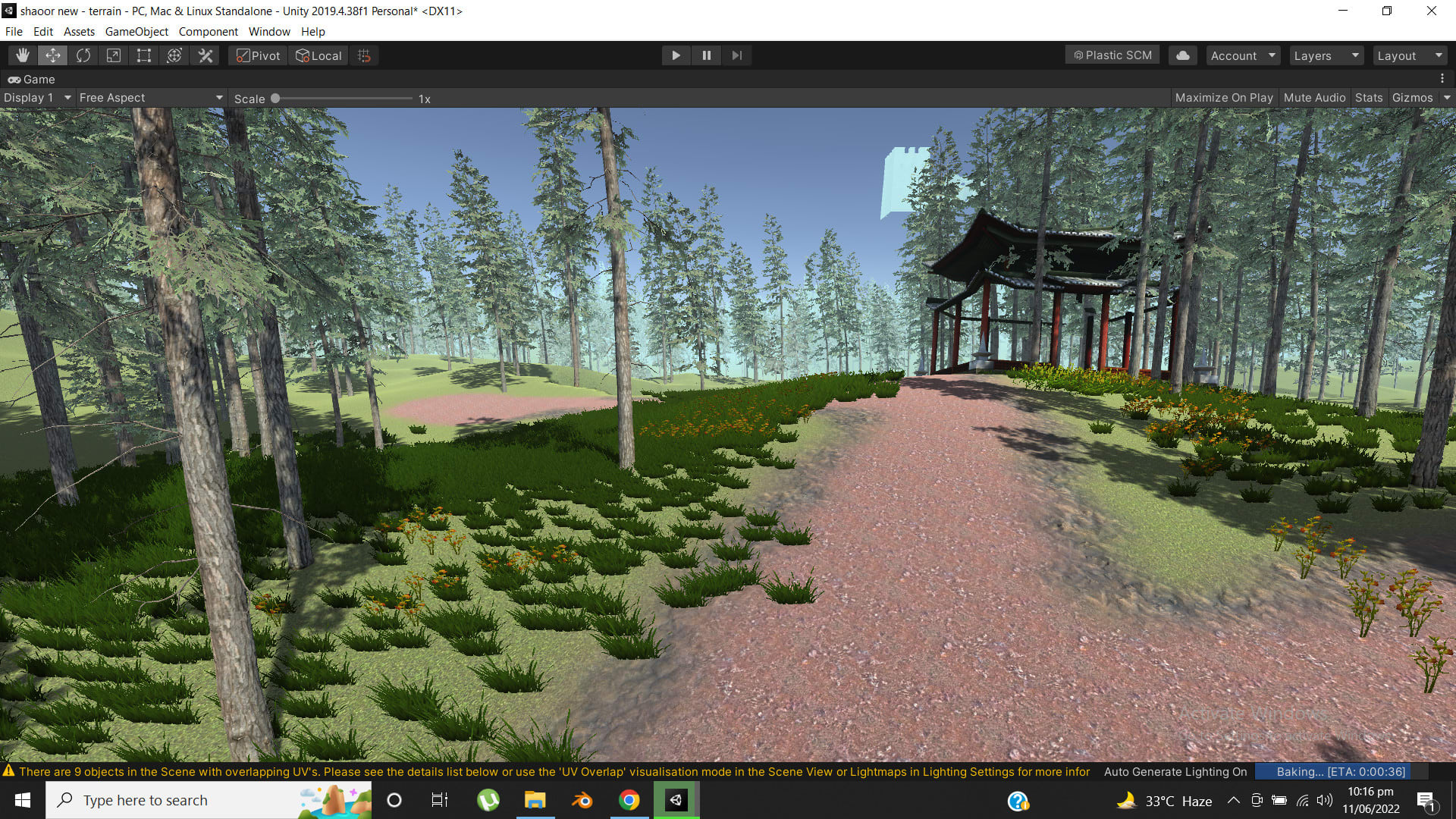
Task: Choose the Rect Transform tool
Action: [143, 55]
